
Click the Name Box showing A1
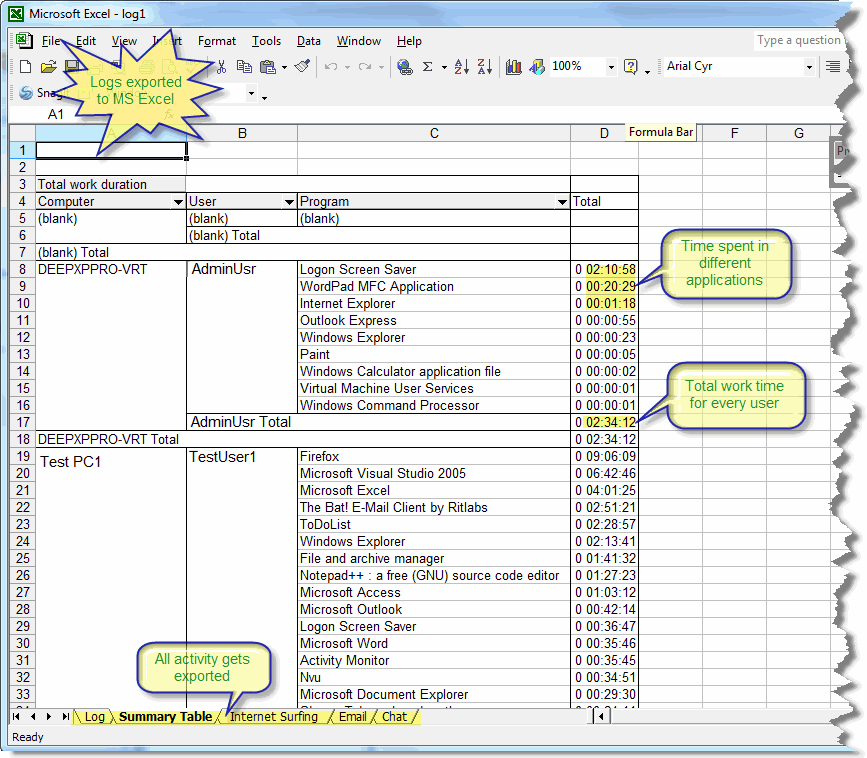coord(55,114)
